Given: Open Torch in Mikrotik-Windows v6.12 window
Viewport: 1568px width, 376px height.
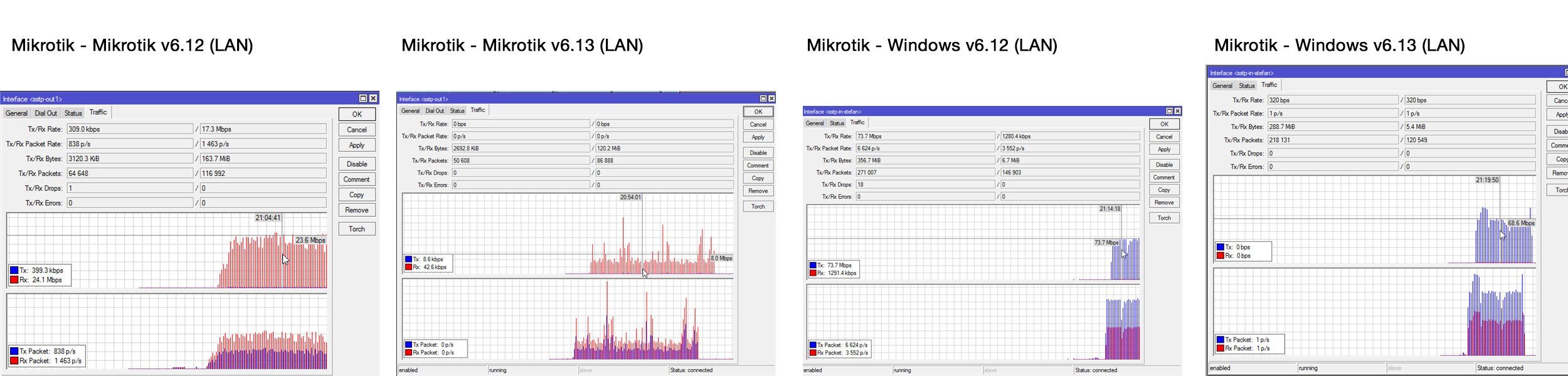Looking at the screenshot, I should 1164,218.
